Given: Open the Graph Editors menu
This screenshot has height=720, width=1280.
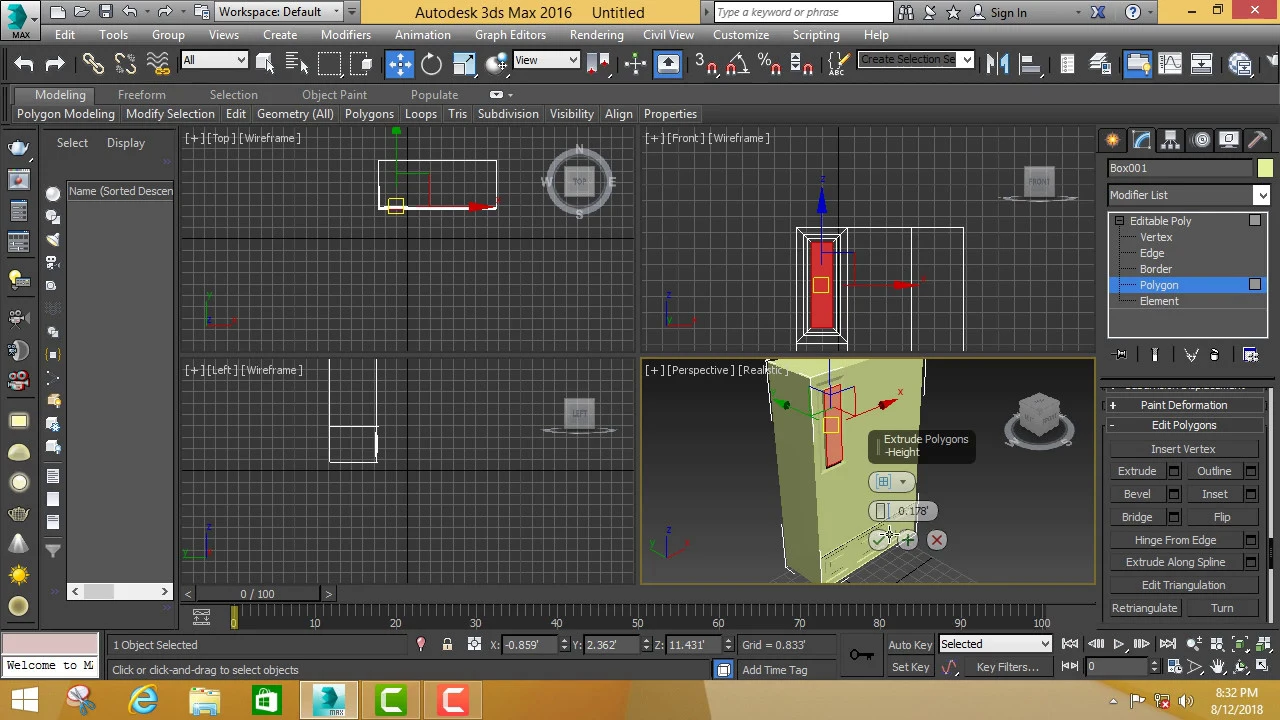Looking at the screenshot, I should pyautogui.click(x=510, y=35).
